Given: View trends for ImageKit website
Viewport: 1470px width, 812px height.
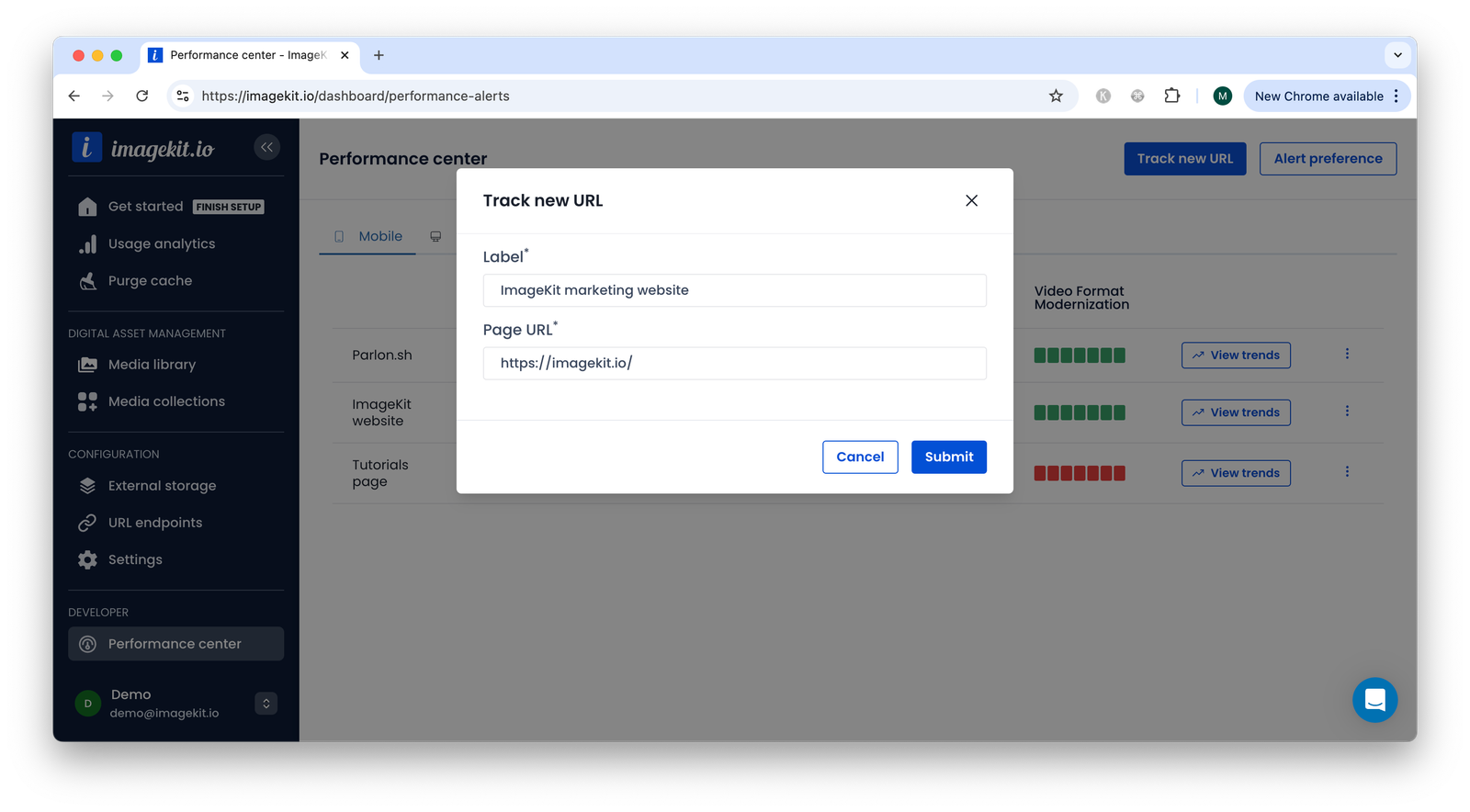Looking at the screenshot, I should pyautogui.click(x=1236, y=412).
